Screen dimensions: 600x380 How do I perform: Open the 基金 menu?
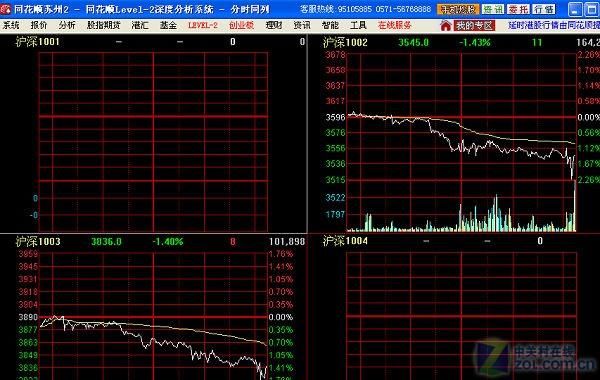click(x=168, y=26)
